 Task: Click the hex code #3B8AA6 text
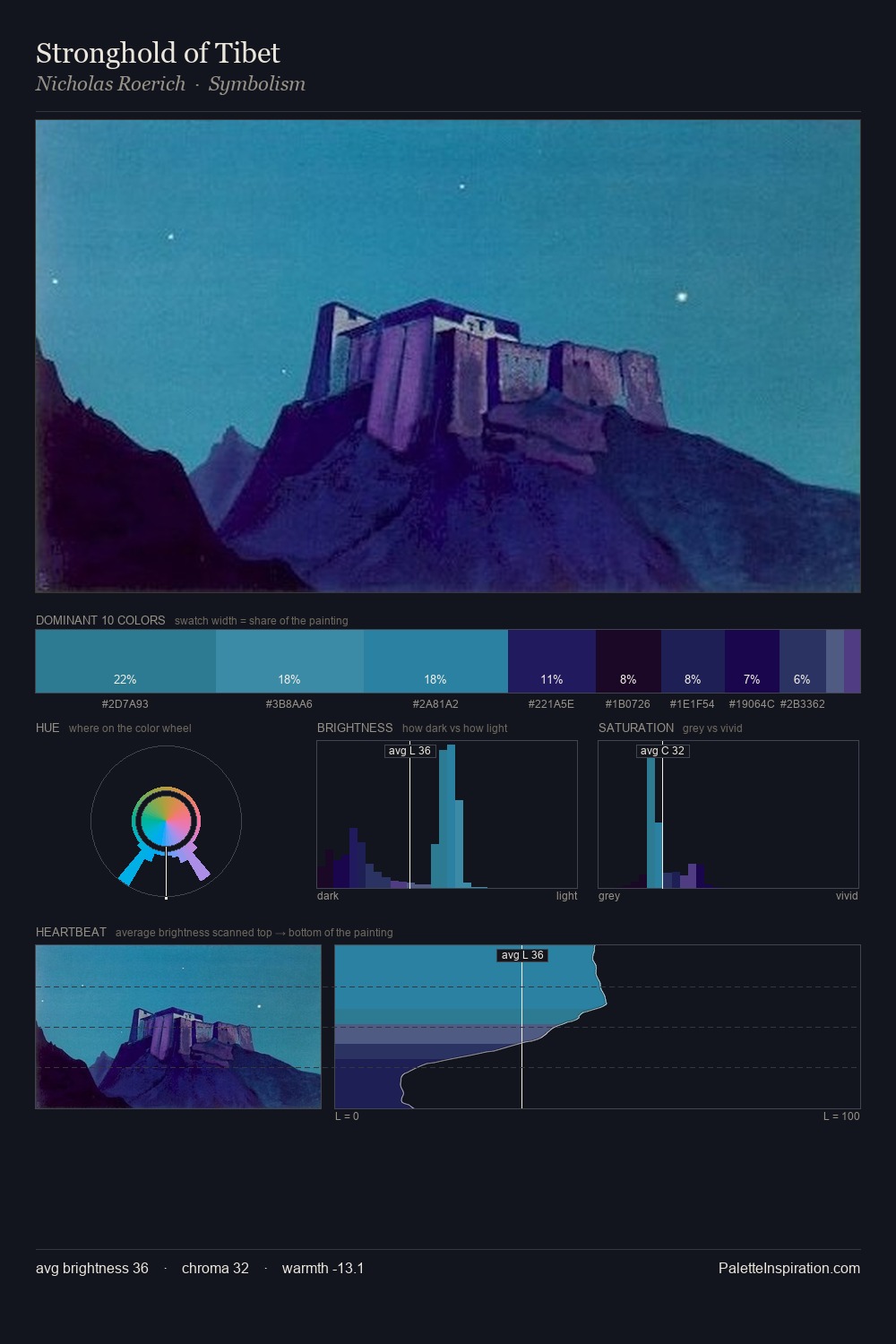(289, 704)
